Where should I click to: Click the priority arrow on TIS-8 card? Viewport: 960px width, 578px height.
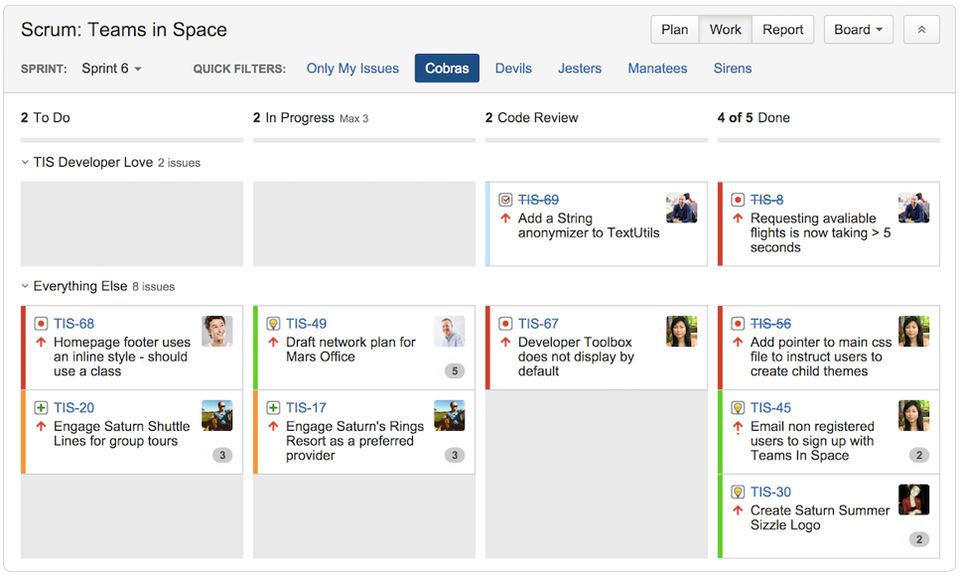coord(738,218)
